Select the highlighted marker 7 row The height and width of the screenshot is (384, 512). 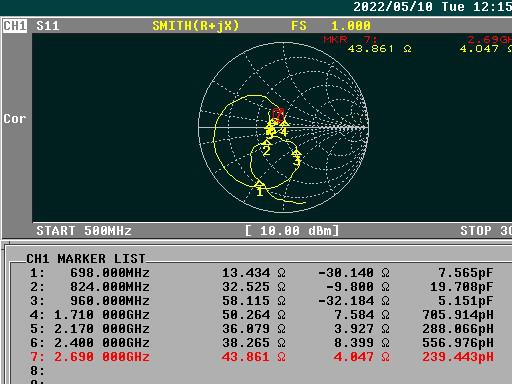261,357
